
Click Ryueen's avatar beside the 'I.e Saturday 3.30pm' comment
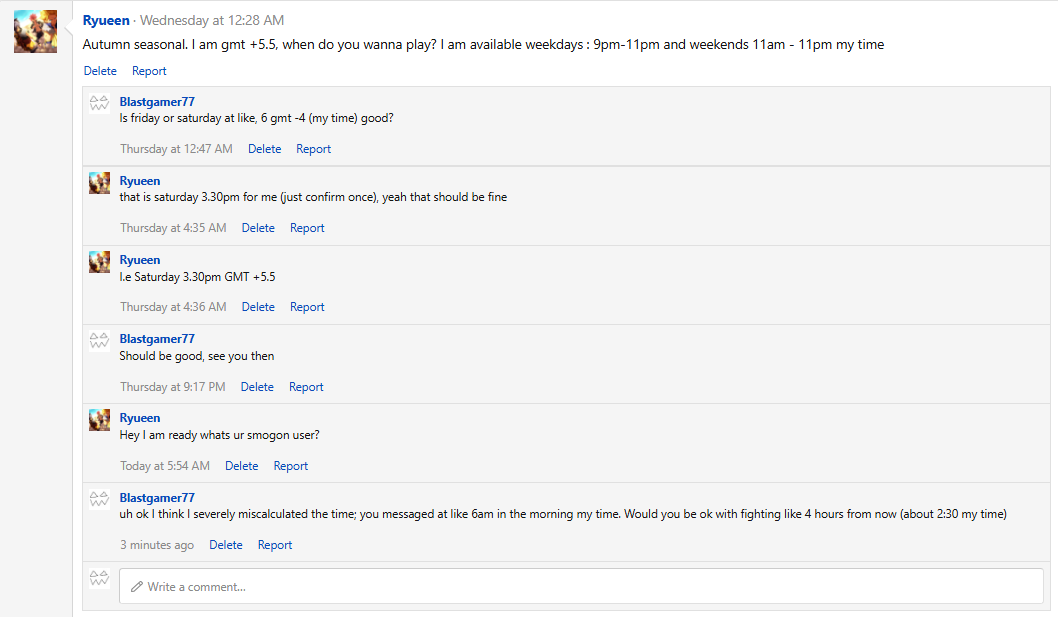(99, 261)
